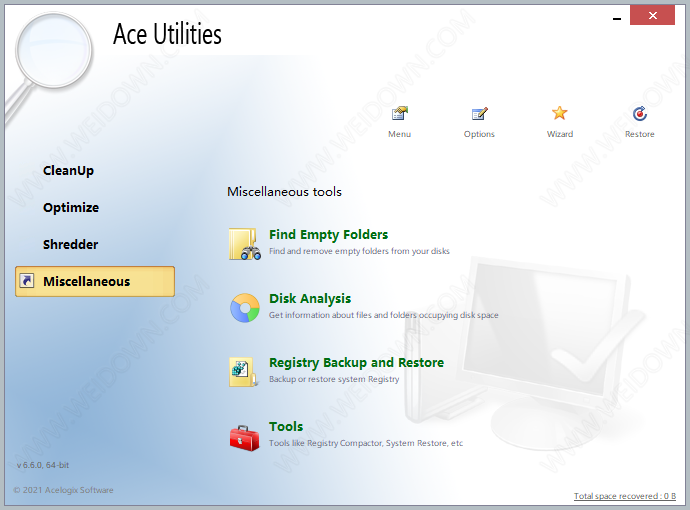
Task: Click the Find Empty Folders binoculars icon
Action: 245,244
